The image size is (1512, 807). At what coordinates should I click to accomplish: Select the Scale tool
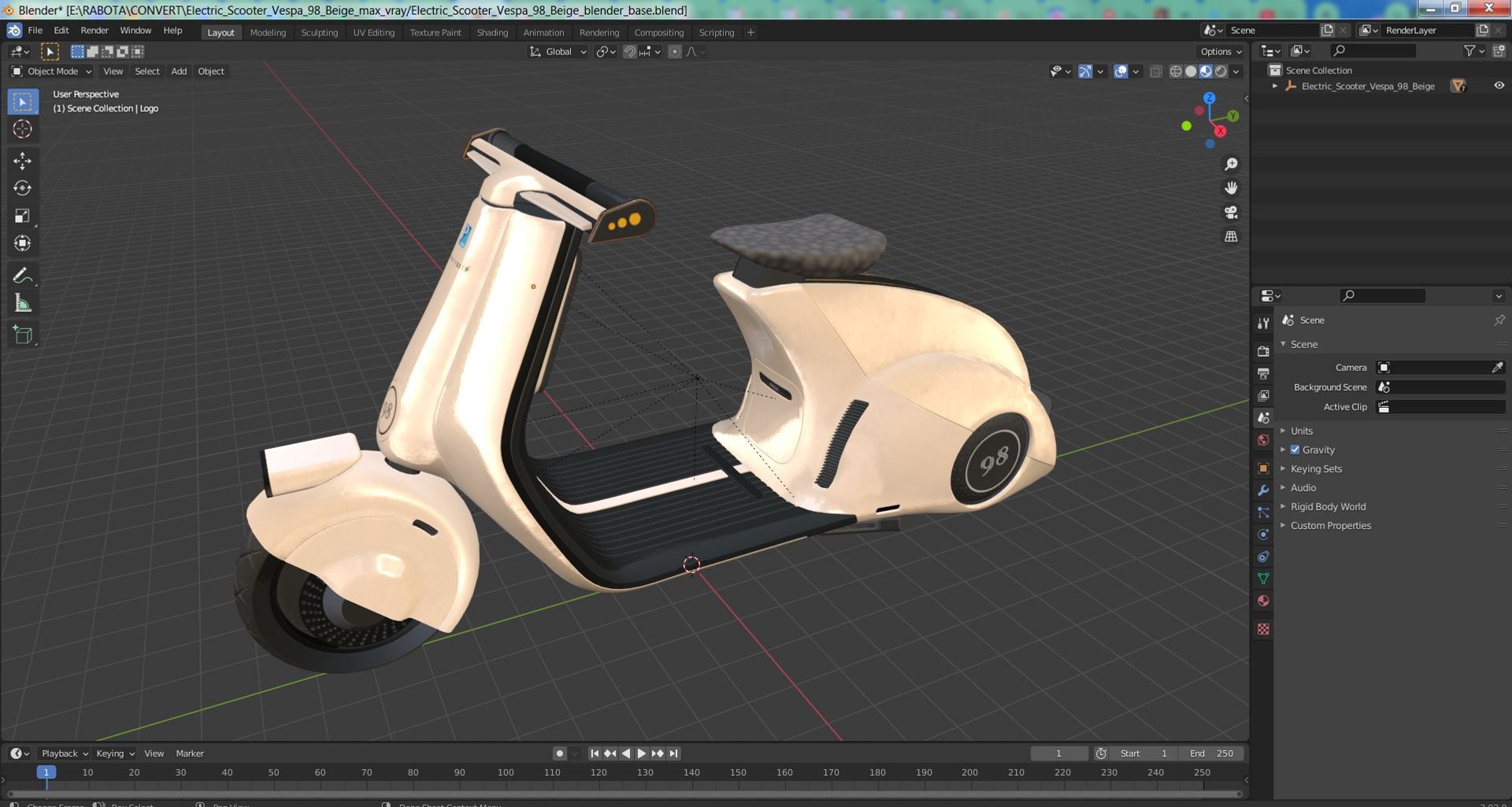pos(22,216)
